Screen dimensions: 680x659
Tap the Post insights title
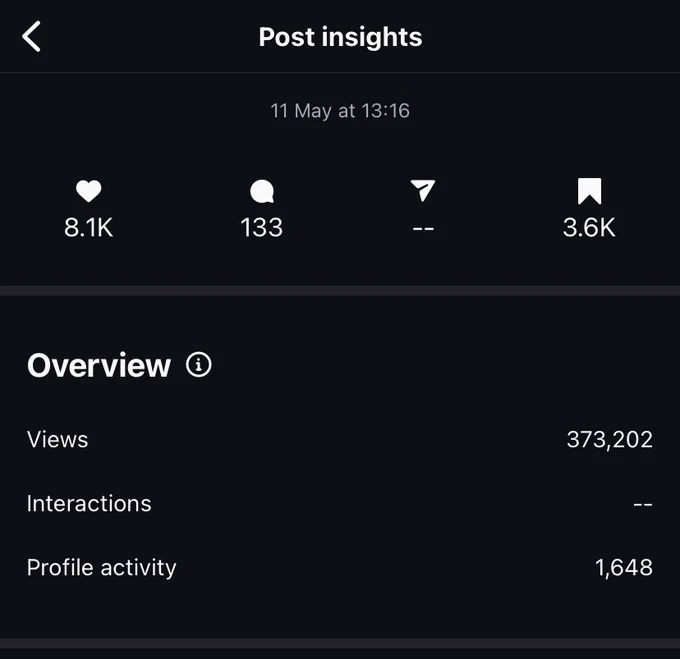tap(340, 37)
